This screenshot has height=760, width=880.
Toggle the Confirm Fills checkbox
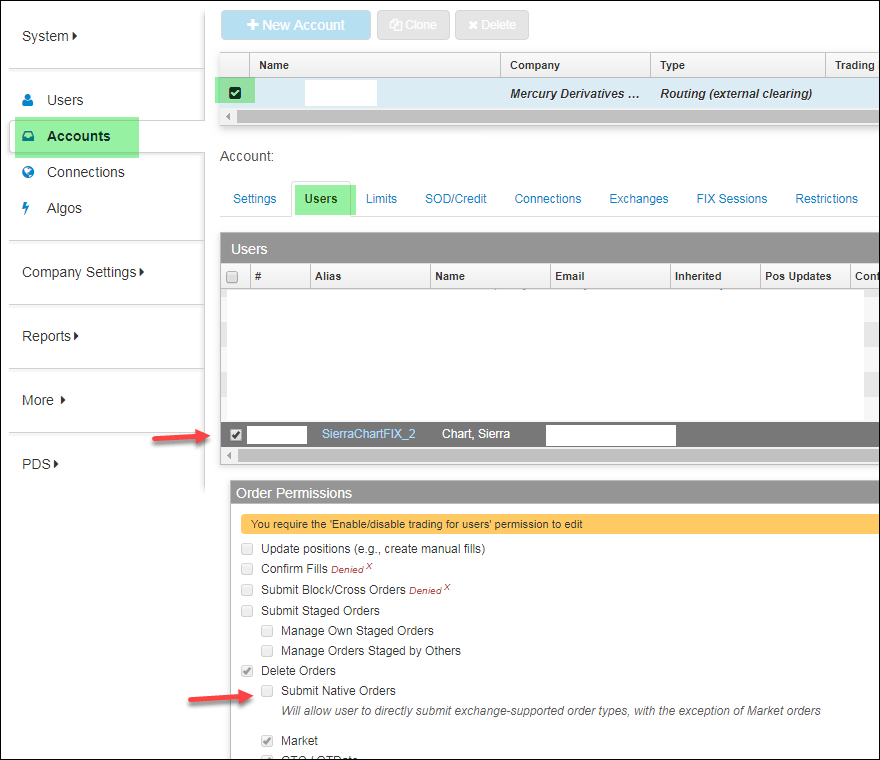[x=247, y=569]
